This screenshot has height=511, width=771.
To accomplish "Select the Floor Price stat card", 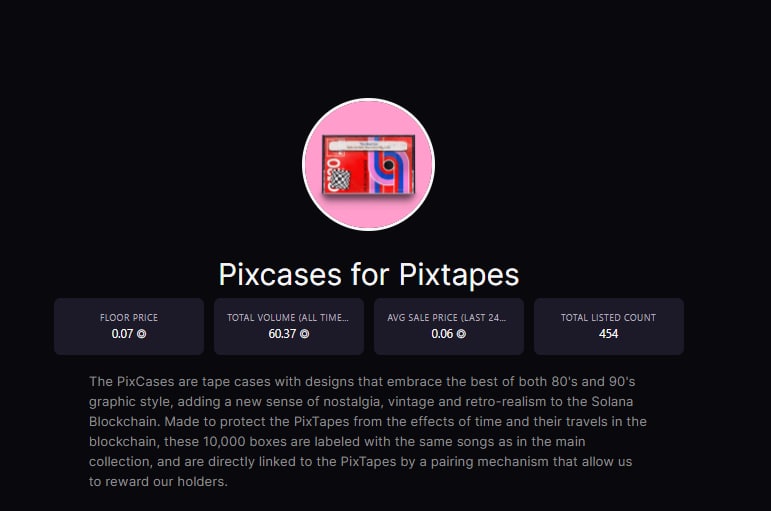I will [x=129, y=326].
